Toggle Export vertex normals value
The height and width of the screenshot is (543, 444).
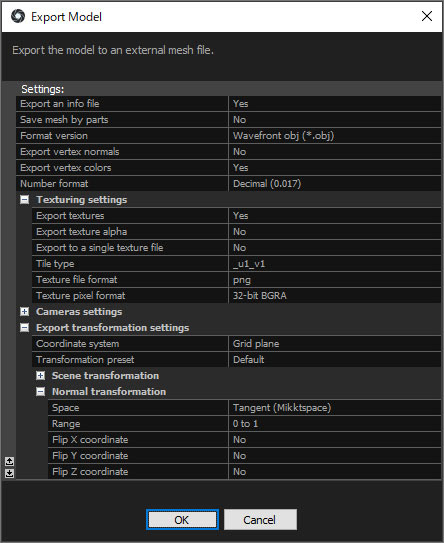point(335,152)
